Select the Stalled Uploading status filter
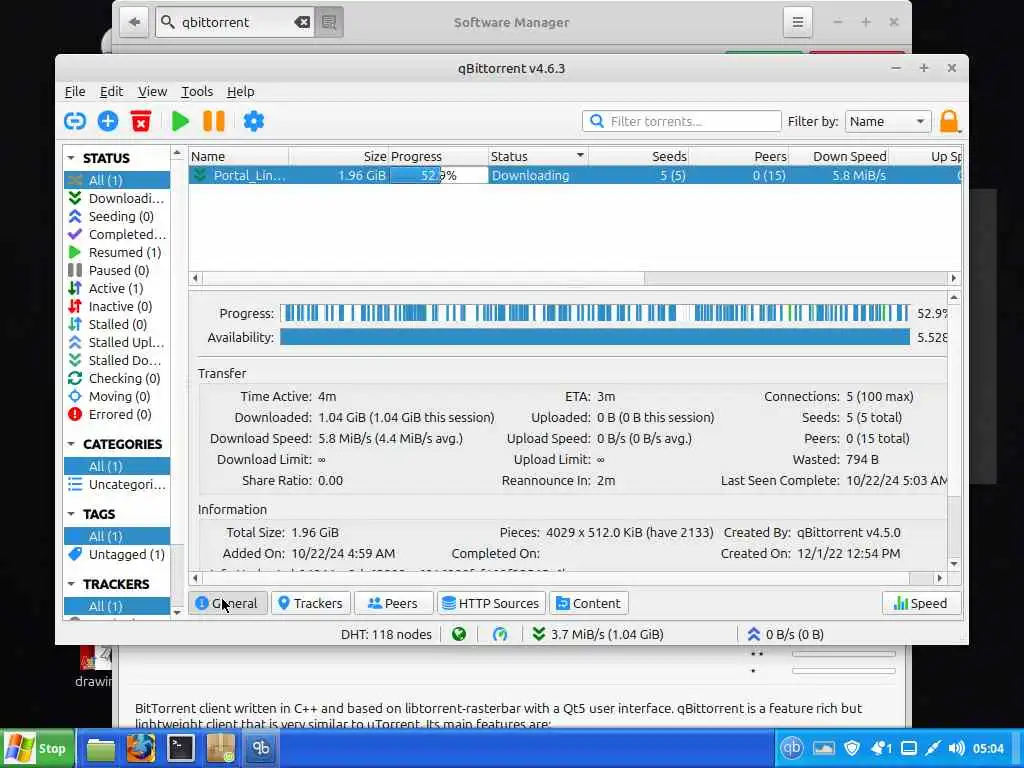Viewport: 1024px width, 768px height. click(117, 342)
